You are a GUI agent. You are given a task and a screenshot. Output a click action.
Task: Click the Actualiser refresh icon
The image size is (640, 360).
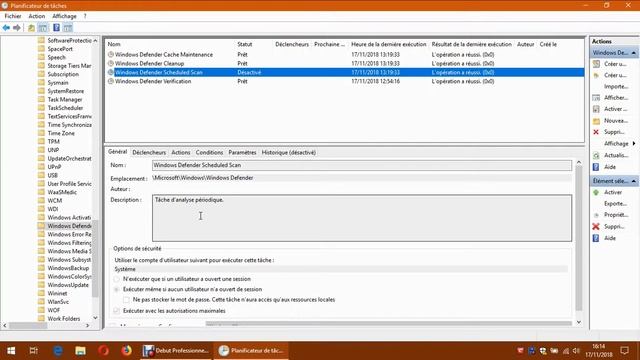coord(596,156)
